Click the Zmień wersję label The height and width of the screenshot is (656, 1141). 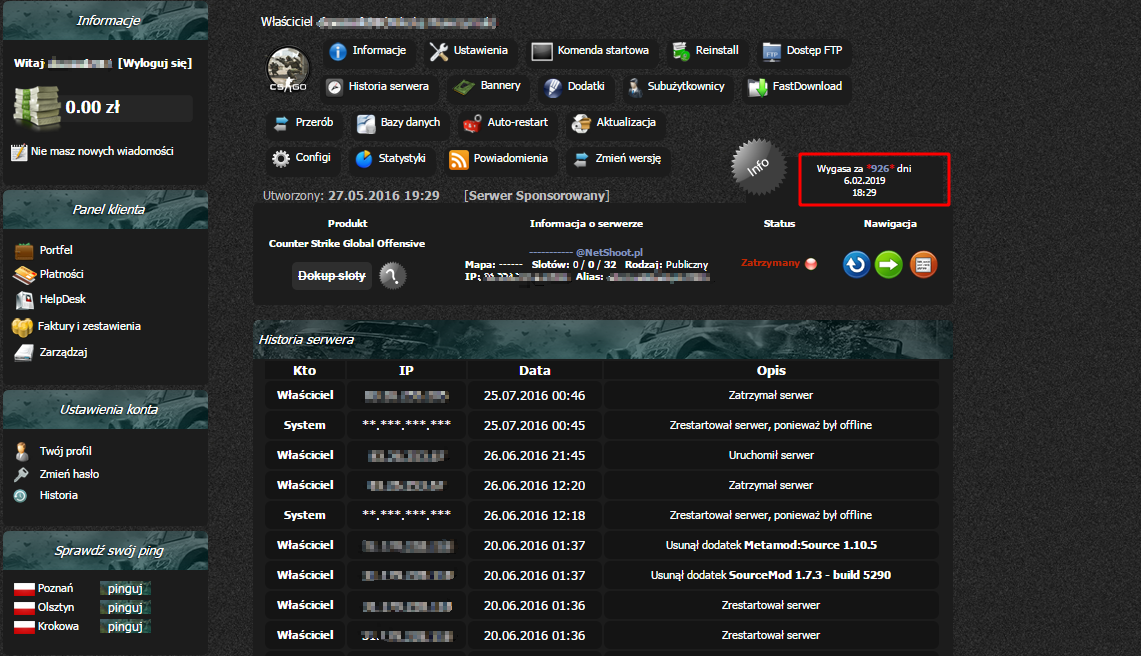point(628,158)
